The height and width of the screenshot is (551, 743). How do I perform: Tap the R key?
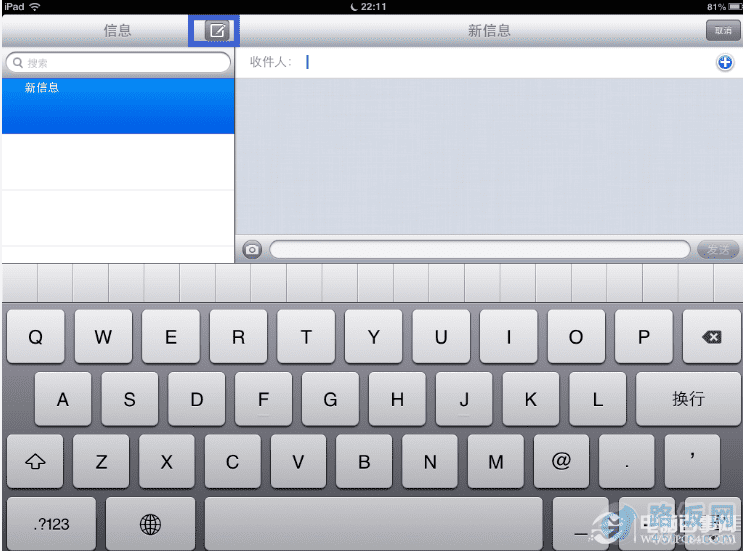[238, 337]
